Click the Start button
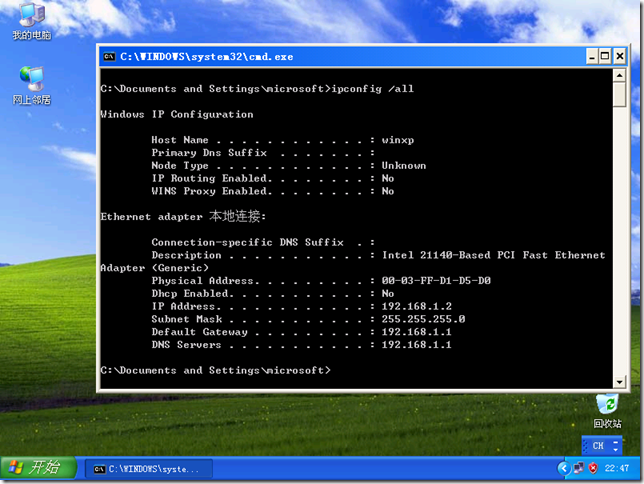The image size is (644, 484). pos(39,468)
